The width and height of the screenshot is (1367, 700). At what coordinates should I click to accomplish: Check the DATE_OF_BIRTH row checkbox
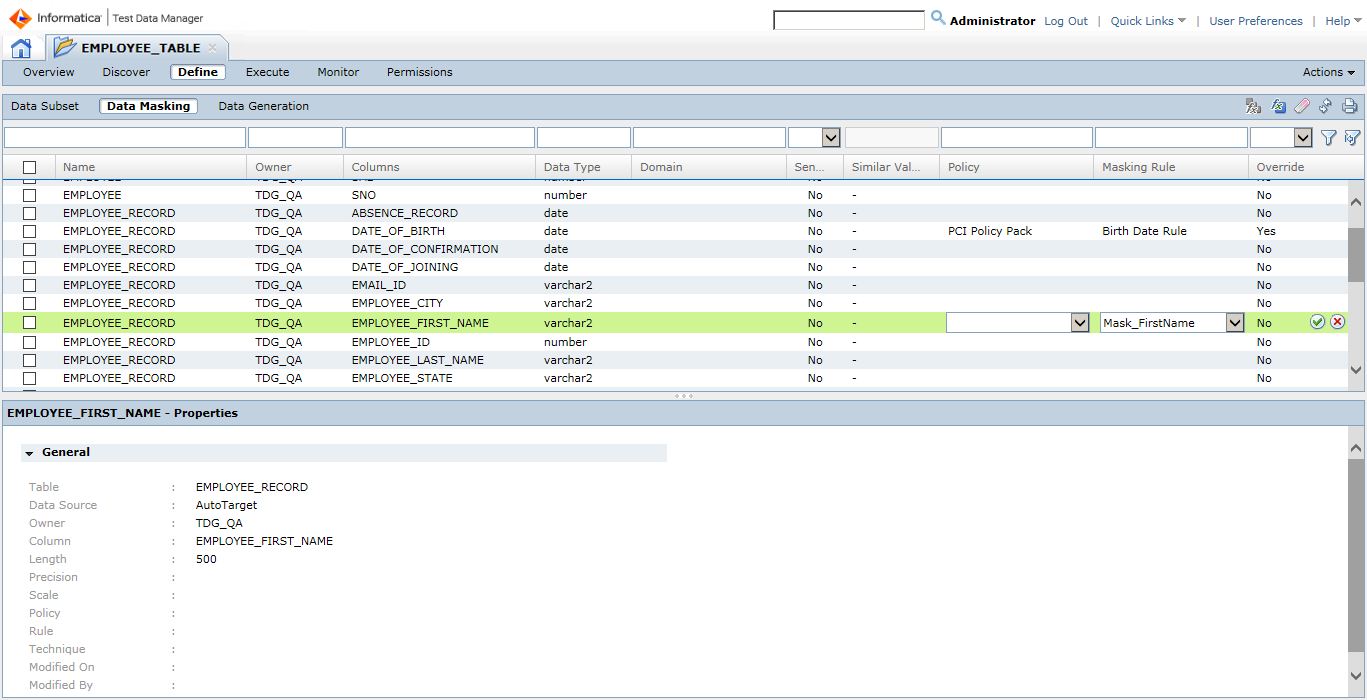point(29,231)
